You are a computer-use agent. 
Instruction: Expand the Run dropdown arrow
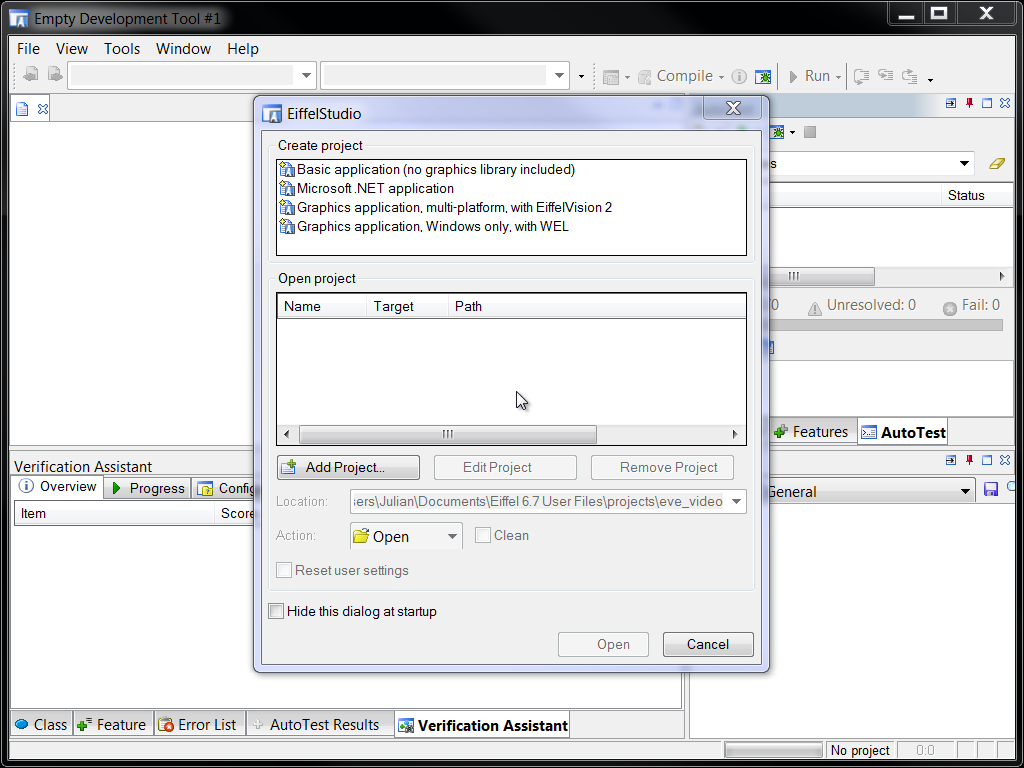pos(839,78)
